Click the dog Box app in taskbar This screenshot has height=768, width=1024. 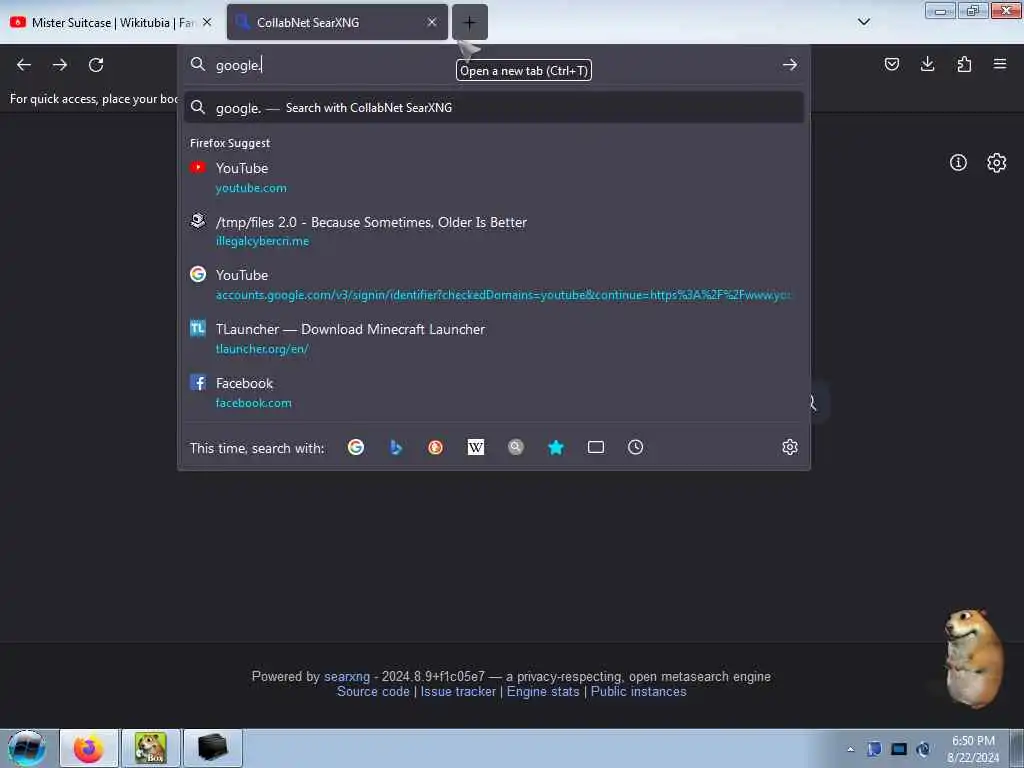(151, 748)
